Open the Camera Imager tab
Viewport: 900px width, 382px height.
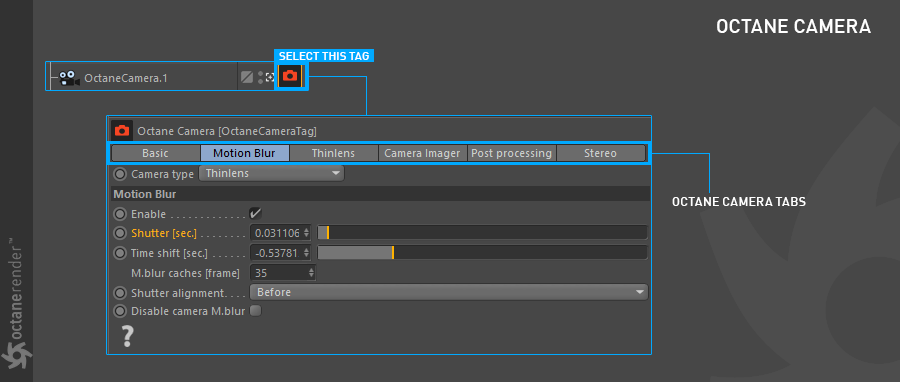click(422, 153)
